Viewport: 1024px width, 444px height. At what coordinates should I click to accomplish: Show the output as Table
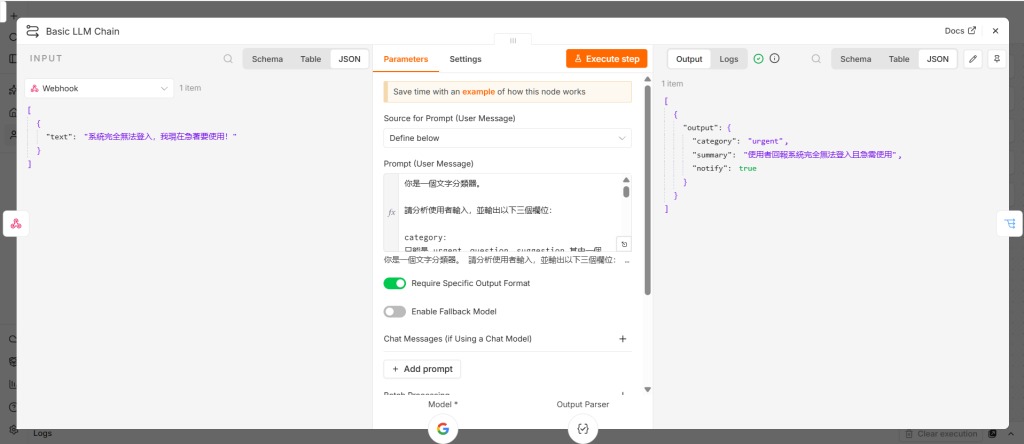[899, 59]
